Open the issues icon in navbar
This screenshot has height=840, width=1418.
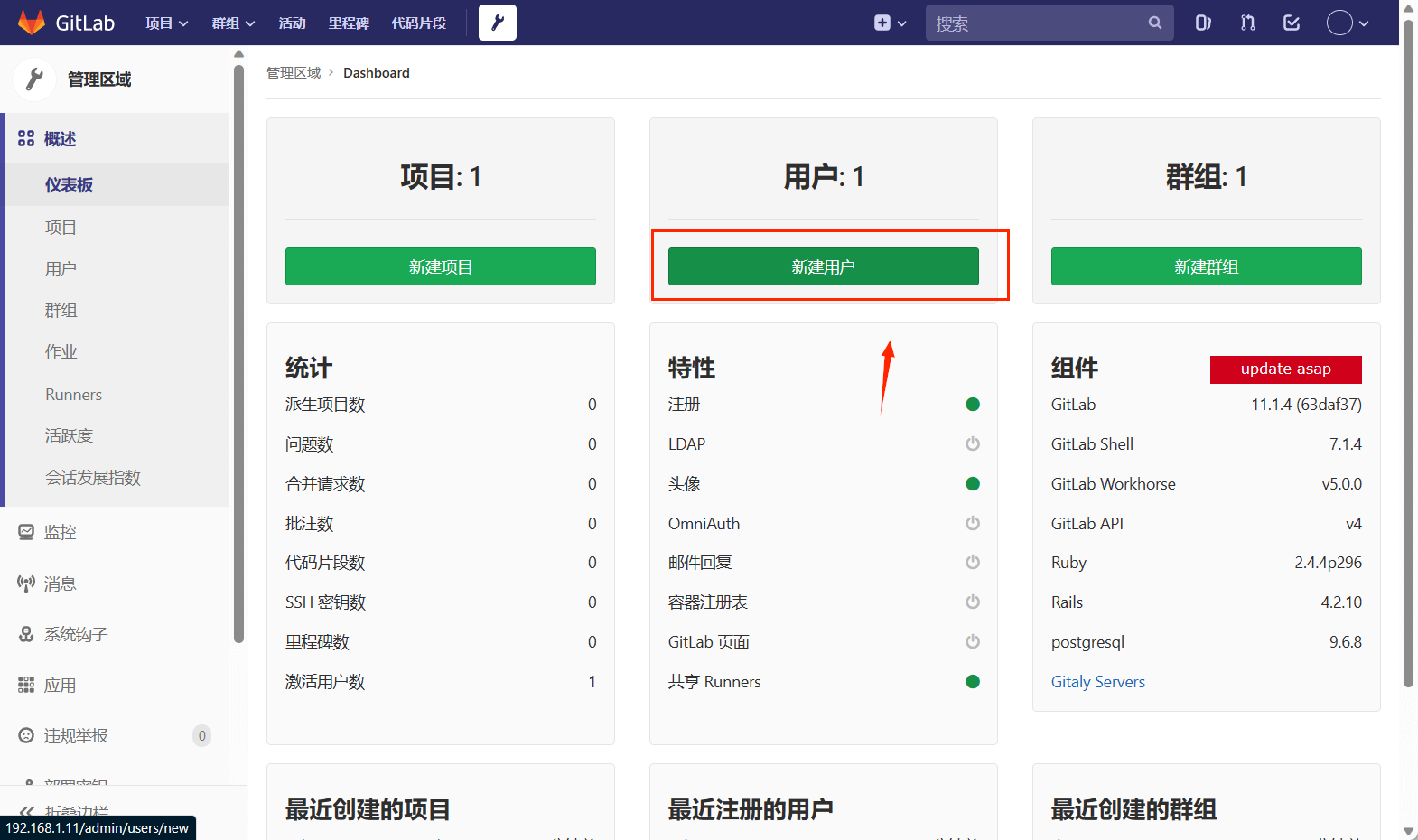pos(1203,23)
